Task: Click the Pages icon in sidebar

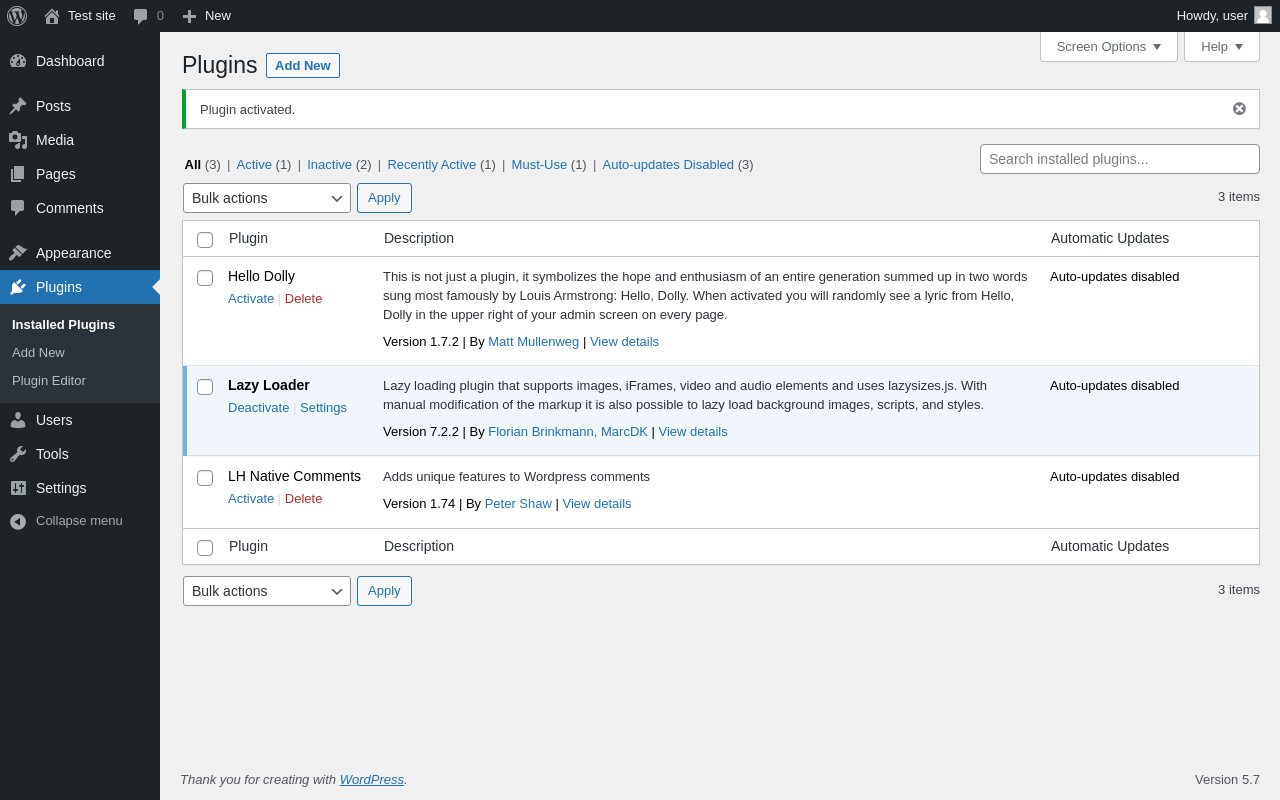Action: [x=18, y=174]
